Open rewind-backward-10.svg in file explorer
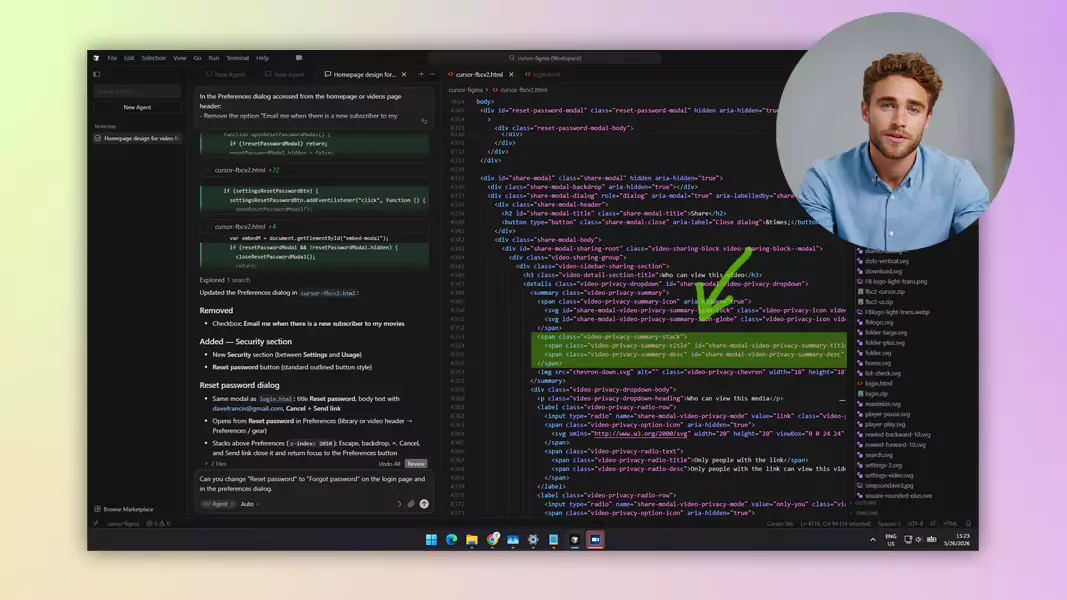 pos(898,435)
